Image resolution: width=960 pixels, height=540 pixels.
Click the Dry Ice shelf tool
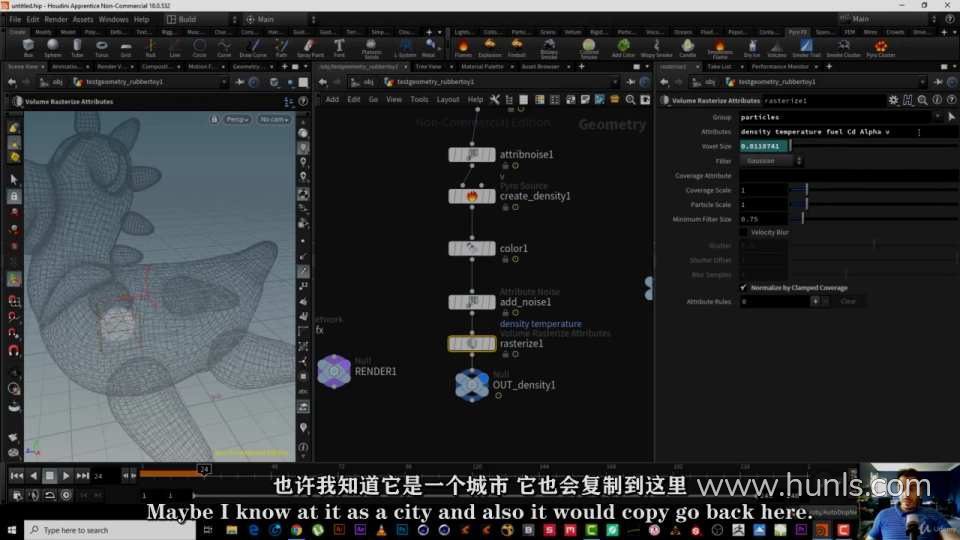(x=752, y=47)
